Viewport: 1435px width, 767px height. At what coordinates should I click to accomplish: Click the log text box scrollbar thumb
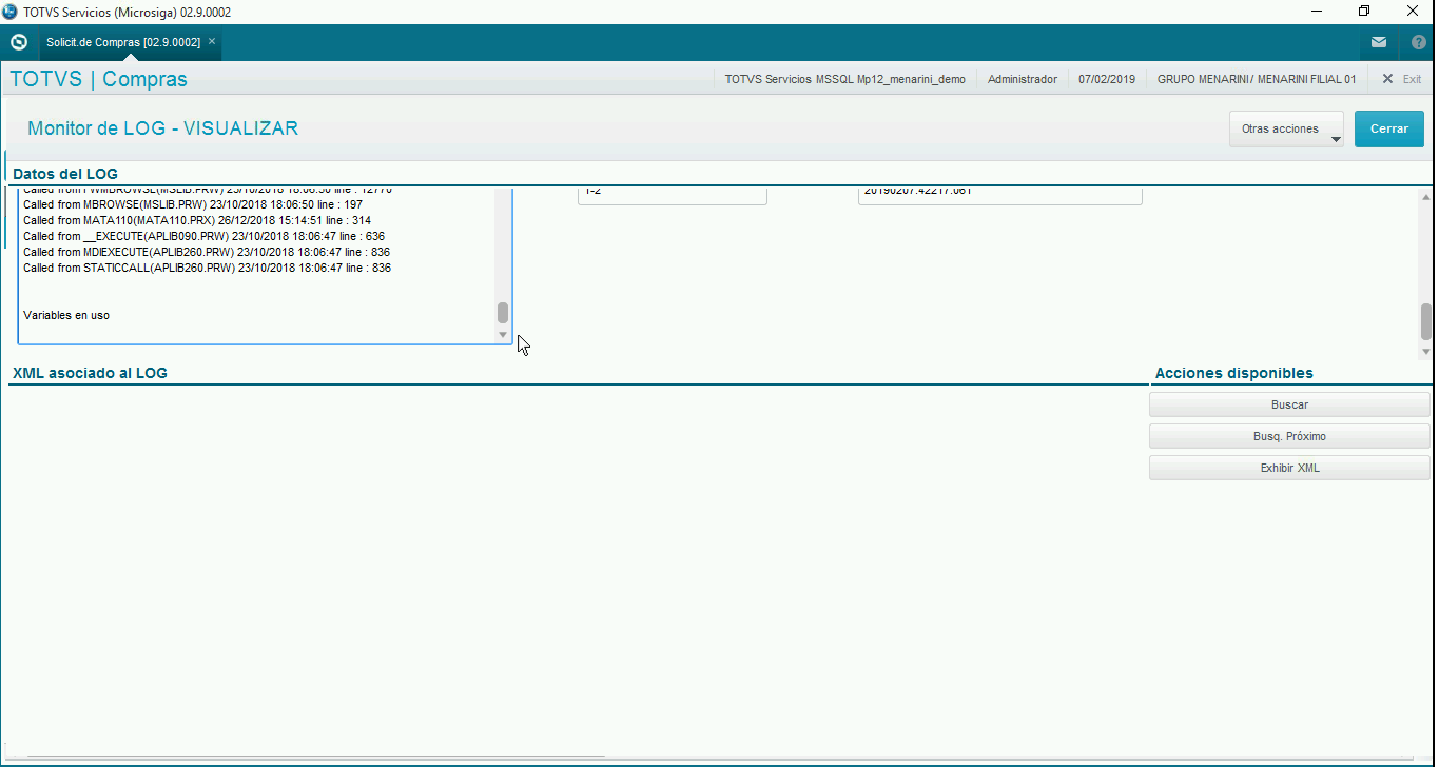(x=503, y=312)
